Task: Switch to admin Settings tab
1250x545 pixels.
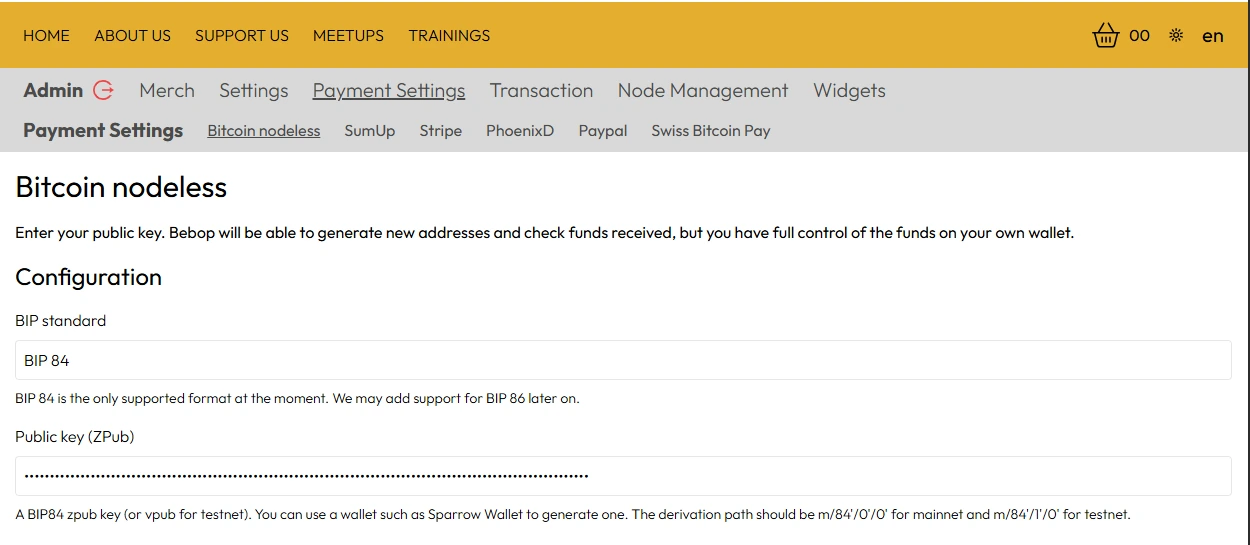Action: point(253,91)
